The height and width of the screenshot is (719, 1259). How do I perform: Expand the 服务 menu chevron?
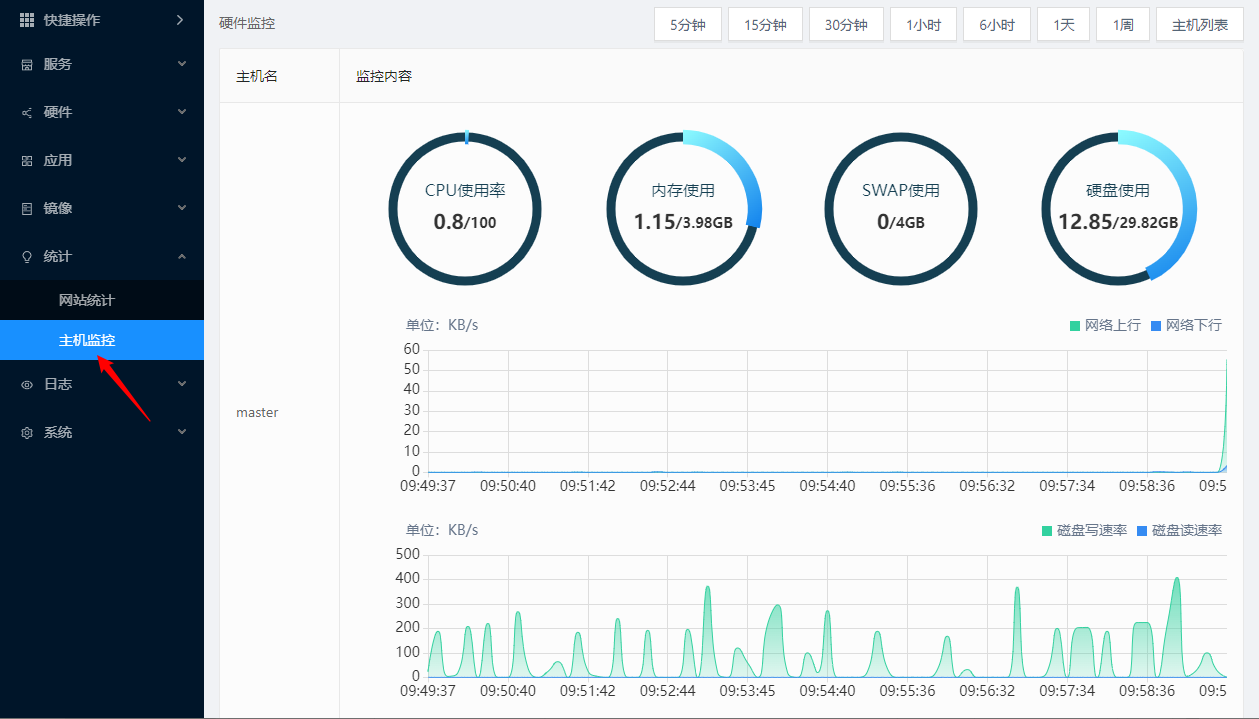(182, 64)
